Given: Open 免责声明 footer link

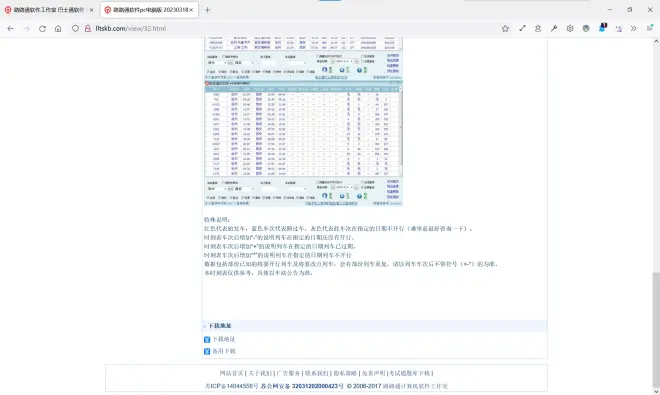Looking at the screenshot, I should pyautogui.click(x=373, y=373).
